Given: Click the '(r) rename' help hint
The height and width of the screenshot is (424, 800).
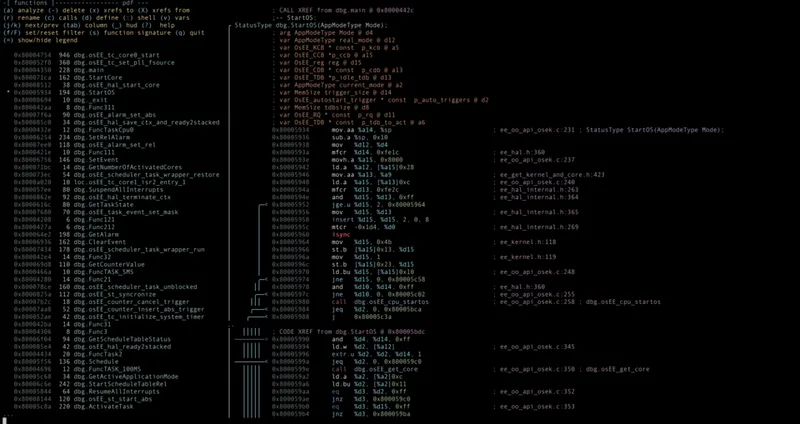Looking at the screenshot, I should point(21,18).
